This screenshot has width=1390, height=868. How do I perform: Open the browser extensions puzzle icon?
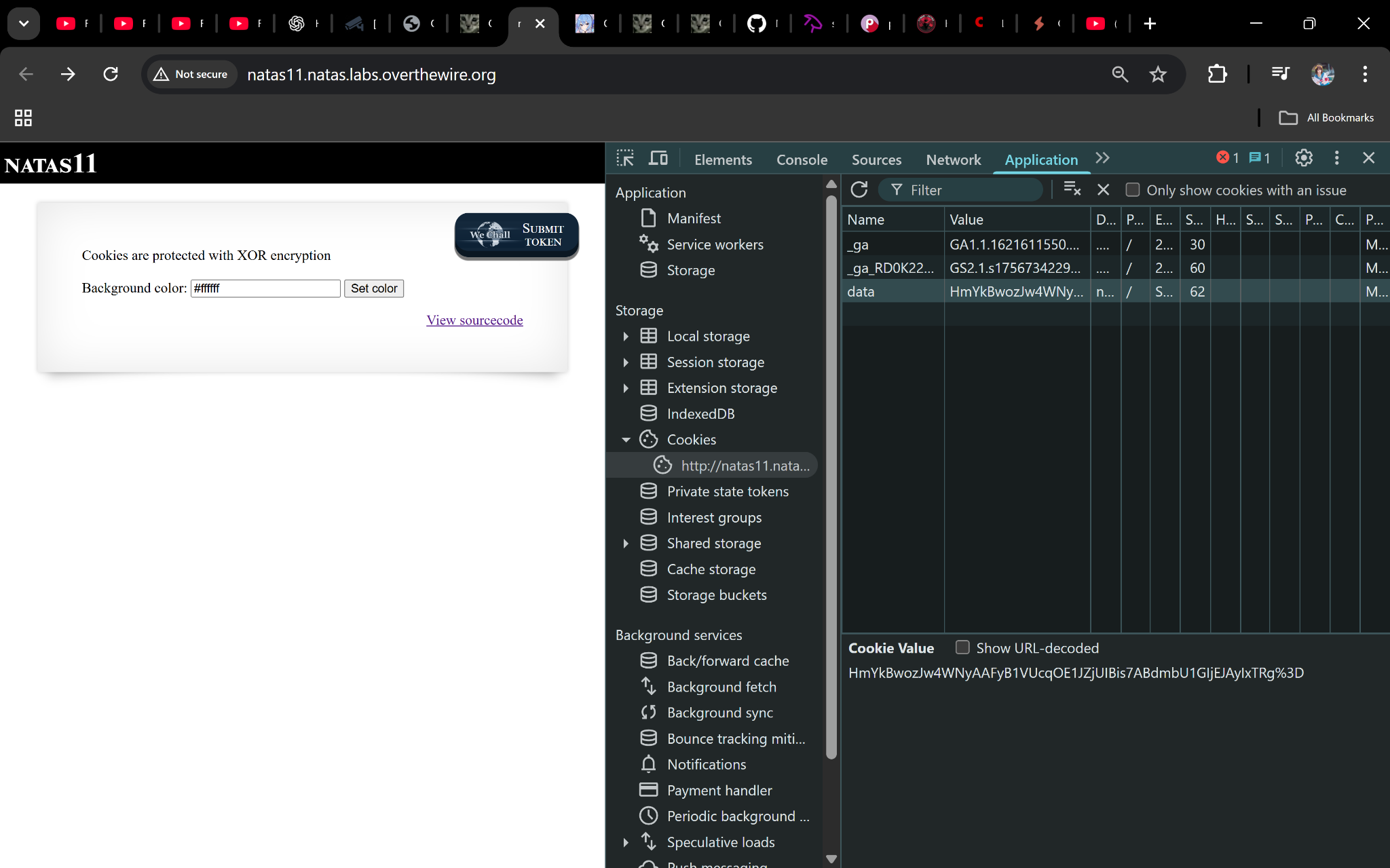tap(1218, 75)
